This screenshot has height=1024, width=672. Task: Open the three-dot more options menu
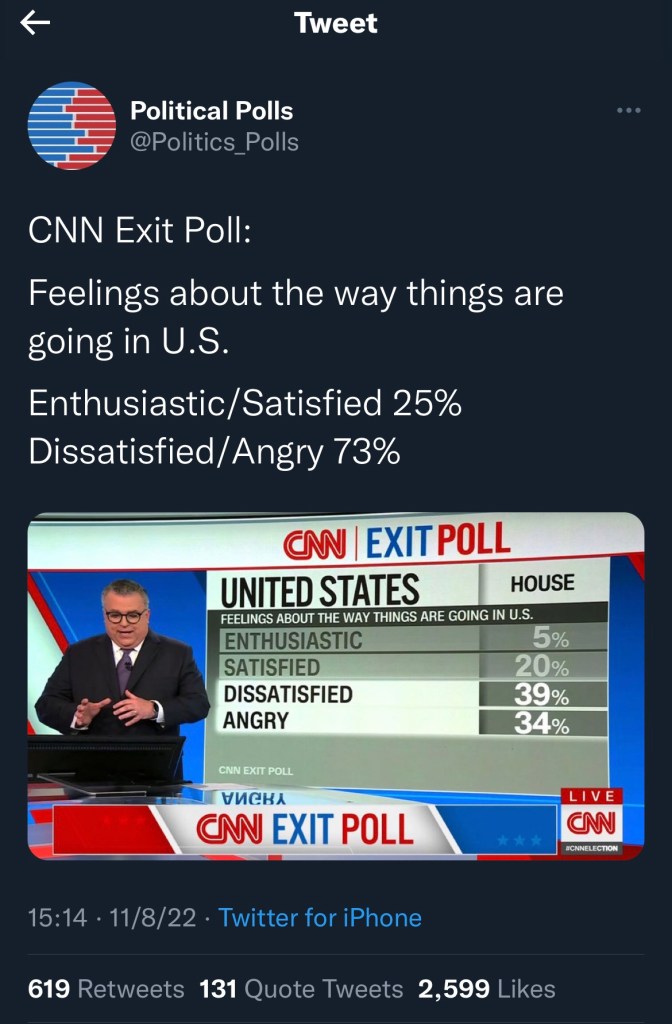pyautogui.click(x=628, y=110)
